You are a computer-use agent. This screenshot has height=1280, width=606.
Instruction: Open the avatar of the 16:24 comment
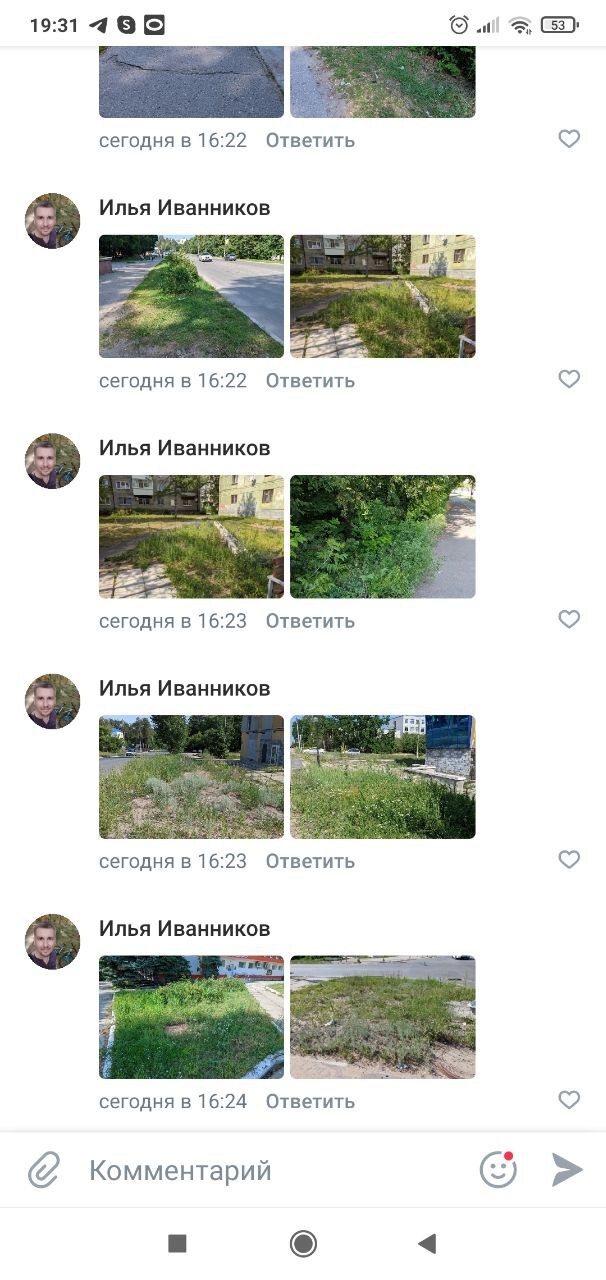[52, 941]
